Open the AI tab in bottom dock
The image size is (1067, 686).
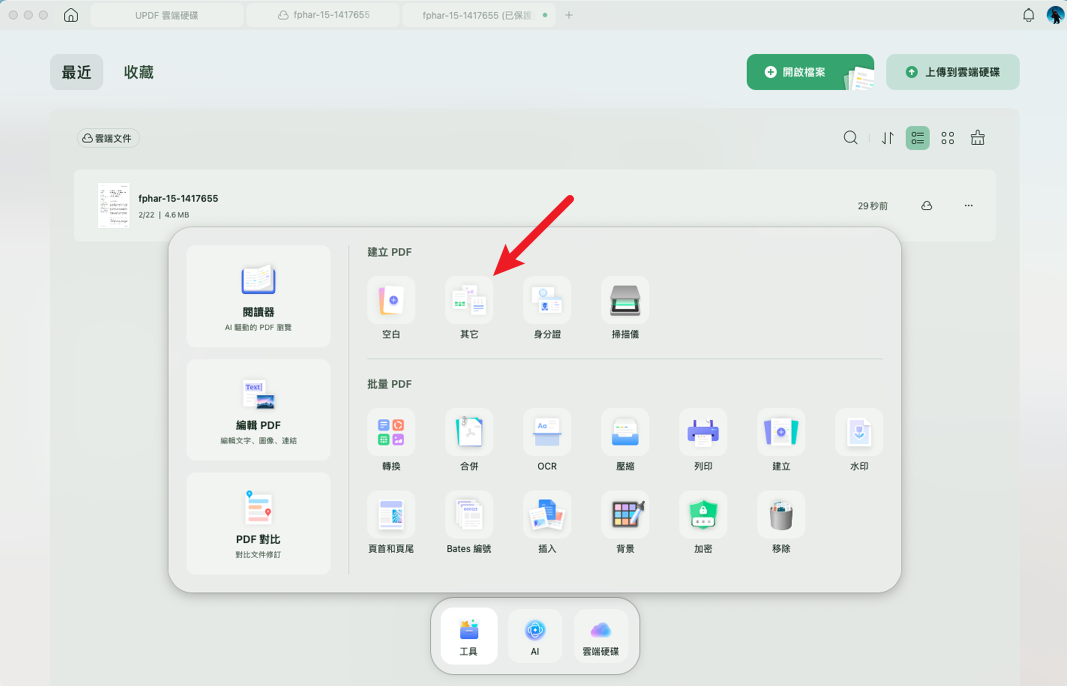tap(535, 636)
